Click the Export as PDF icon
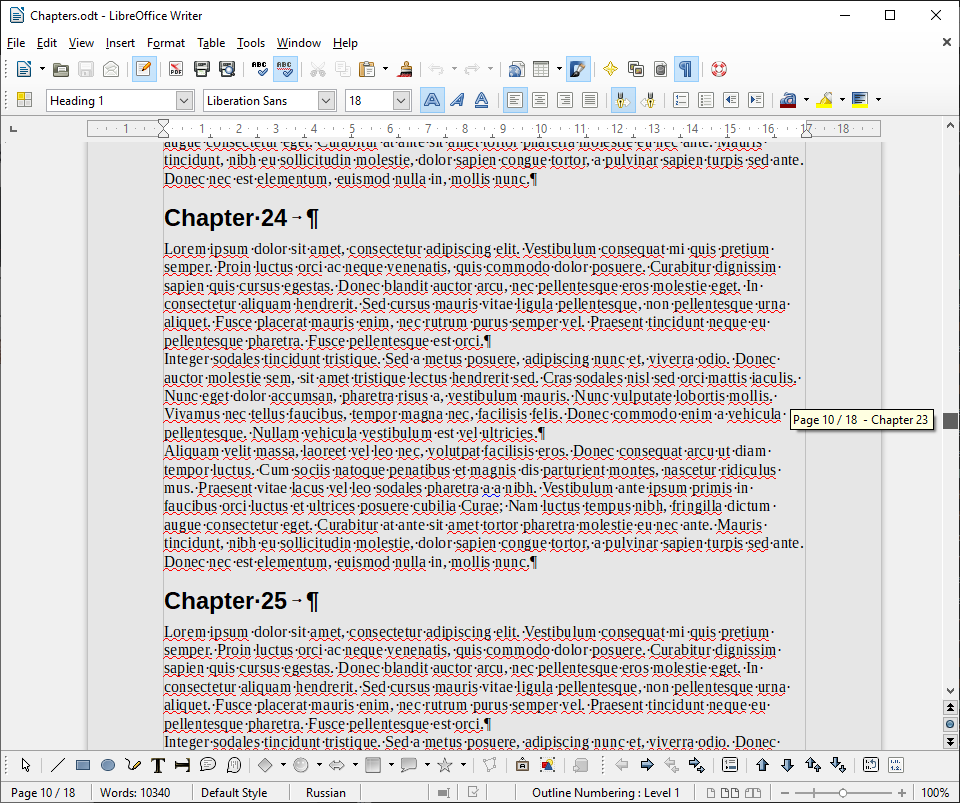 pyautogui.click(x=177, y=69)
